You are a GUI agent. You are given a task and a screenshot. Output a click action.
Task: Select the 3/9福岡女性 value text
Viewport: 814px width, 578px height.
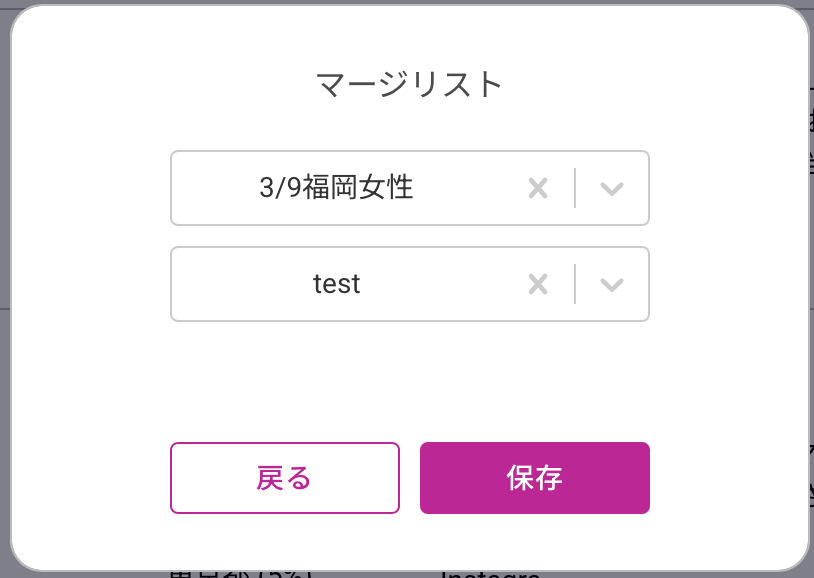[336, 188]
